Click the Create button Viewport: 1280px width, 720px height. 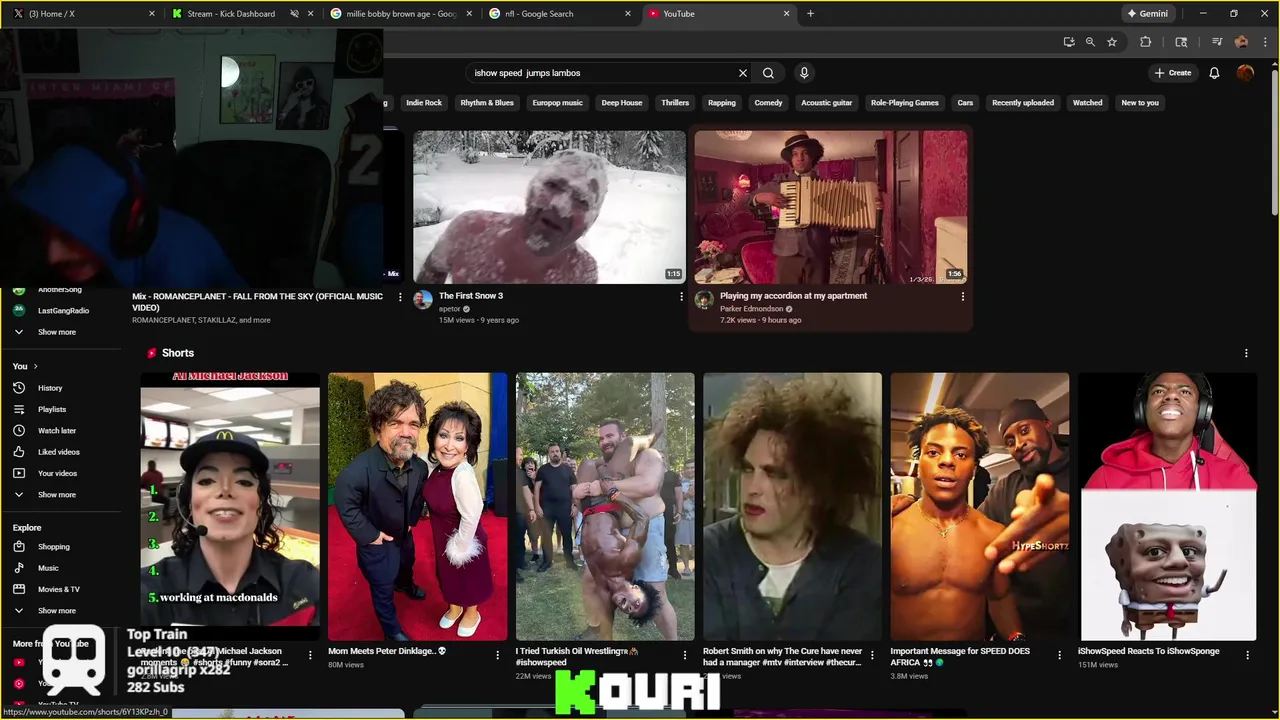pos(1173,73)
